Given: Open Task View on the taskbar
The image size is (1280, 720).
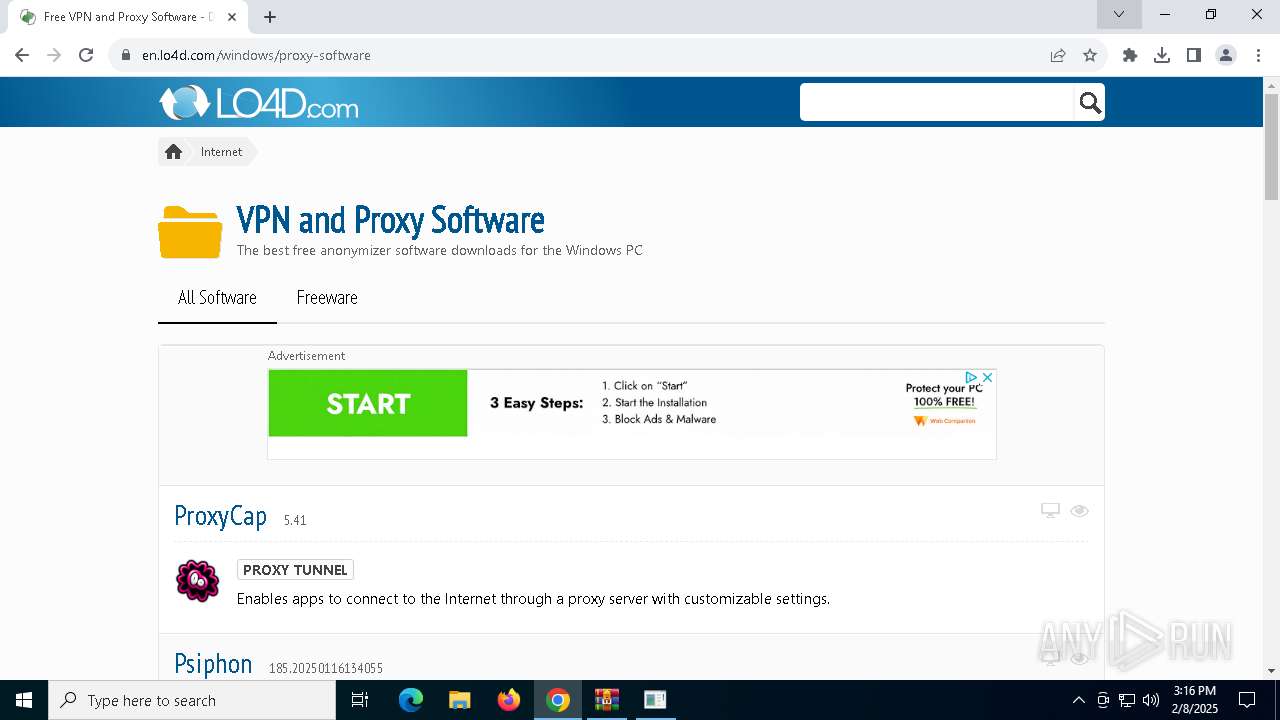Looking at the screenshot, I should click(360, 700).
